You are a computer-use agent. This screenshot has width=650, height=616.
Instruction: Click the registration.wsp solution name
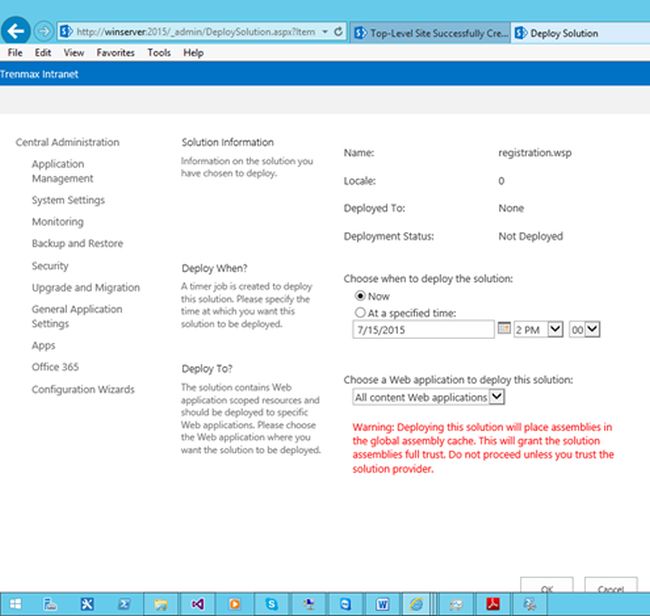[535, 153]
